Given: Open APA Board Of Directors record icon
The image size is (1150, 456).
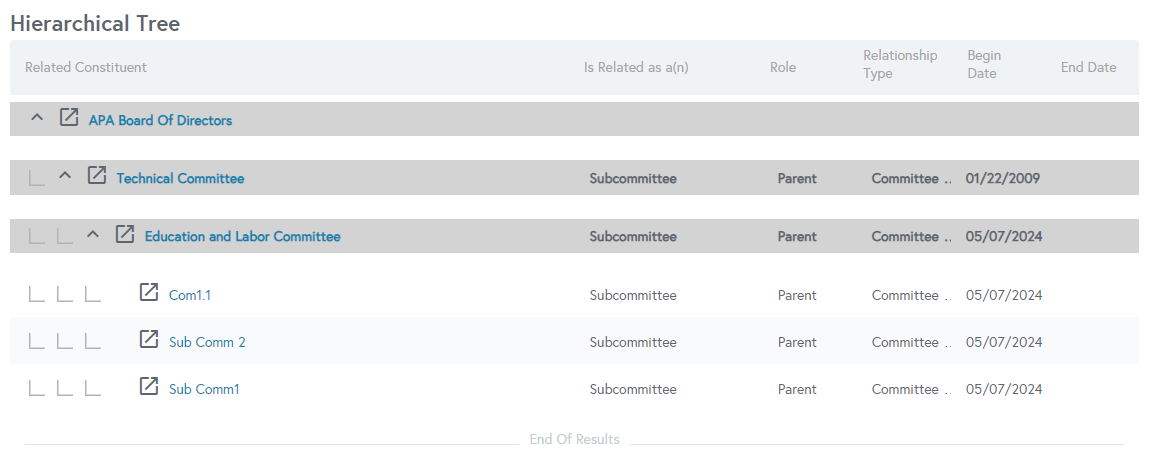Looking at the screenshot, I should (x=68, y=117).
